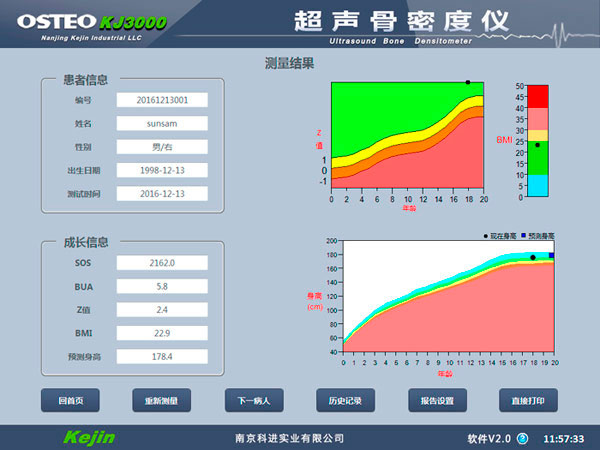This screenshot has width=600, height=450.
Task: Click the BMI axis label in red
Action: 504,140
